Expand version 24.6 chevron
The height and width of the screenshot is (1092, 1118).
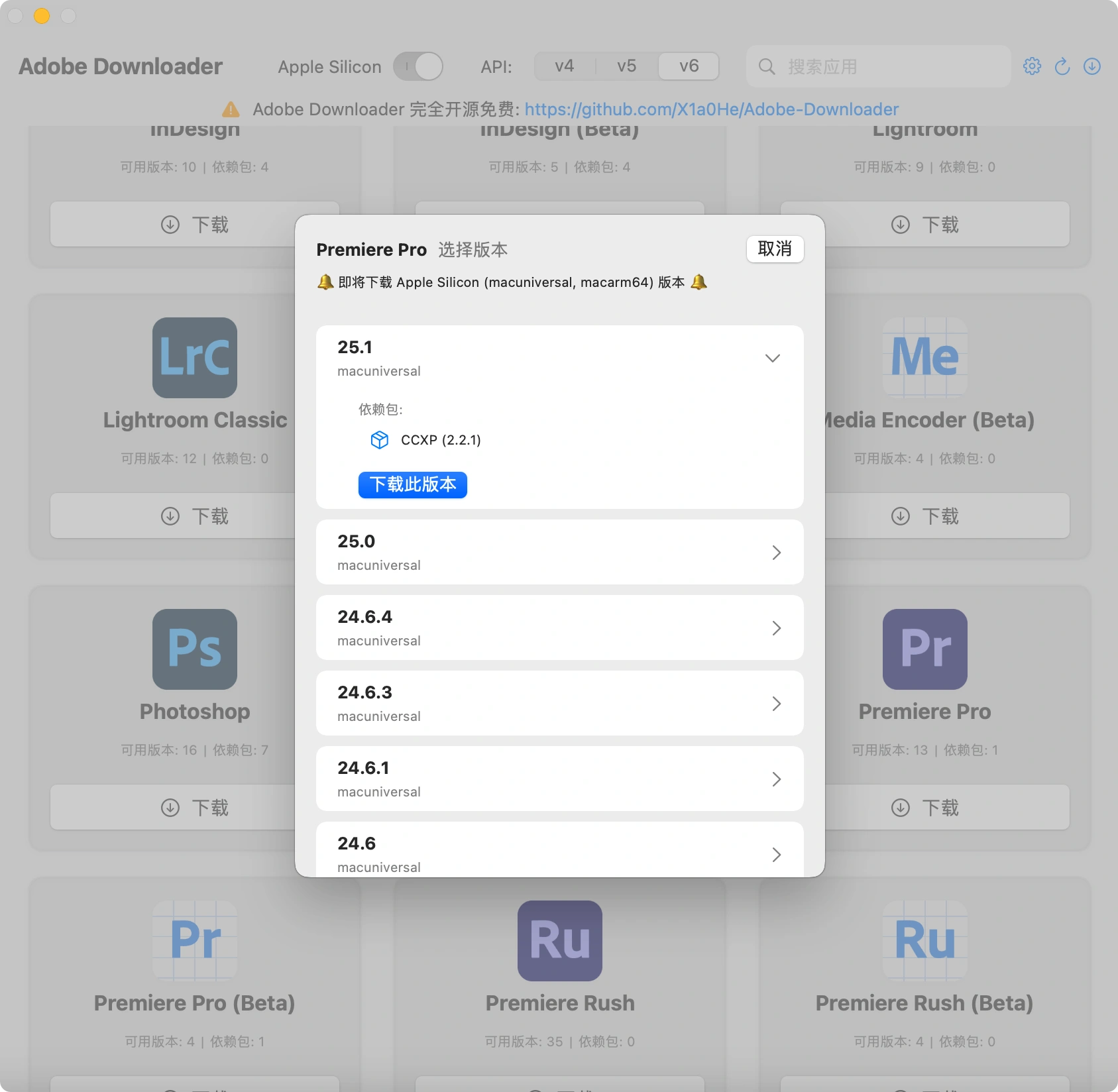(777, 855)
